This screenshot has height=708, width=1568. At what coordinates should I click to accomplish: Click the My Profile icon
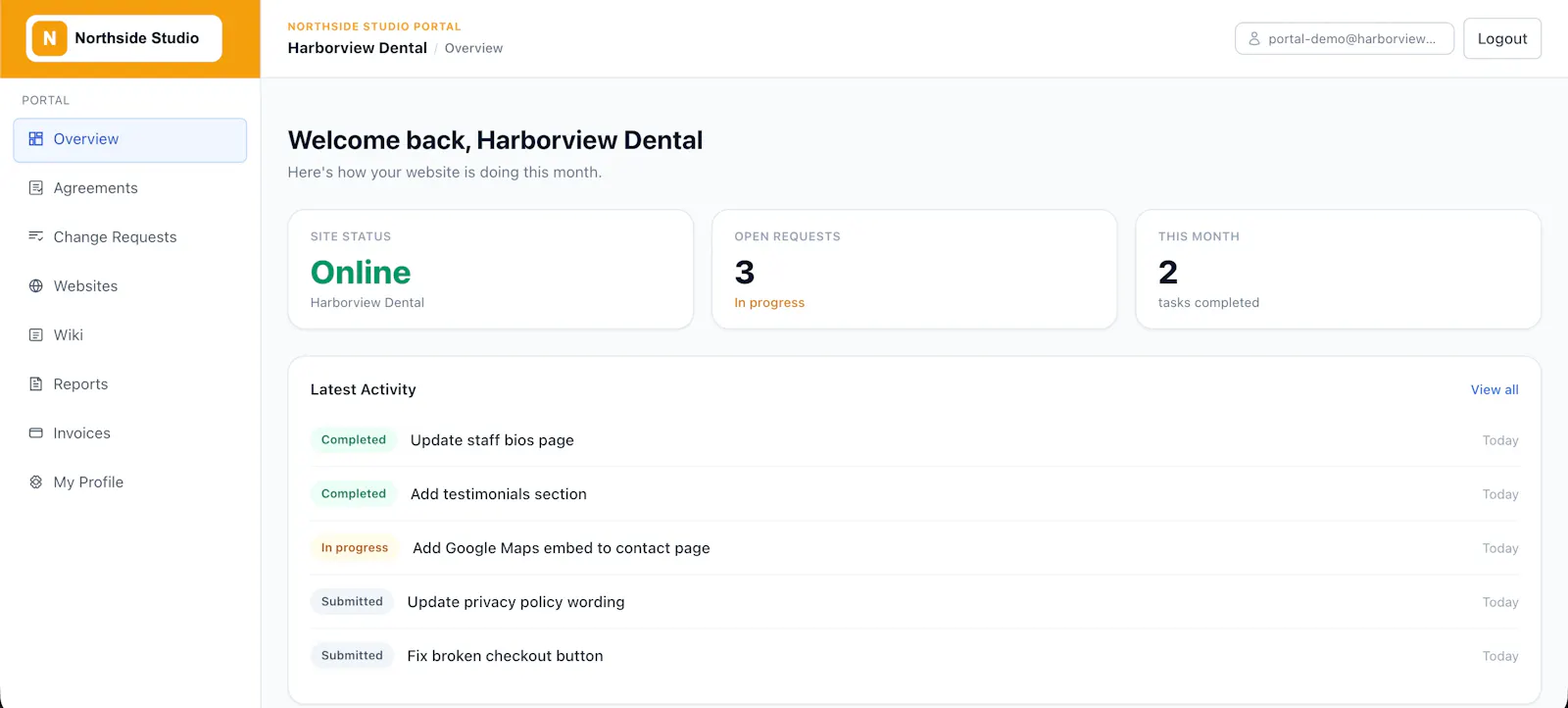(x=36, y=482)
